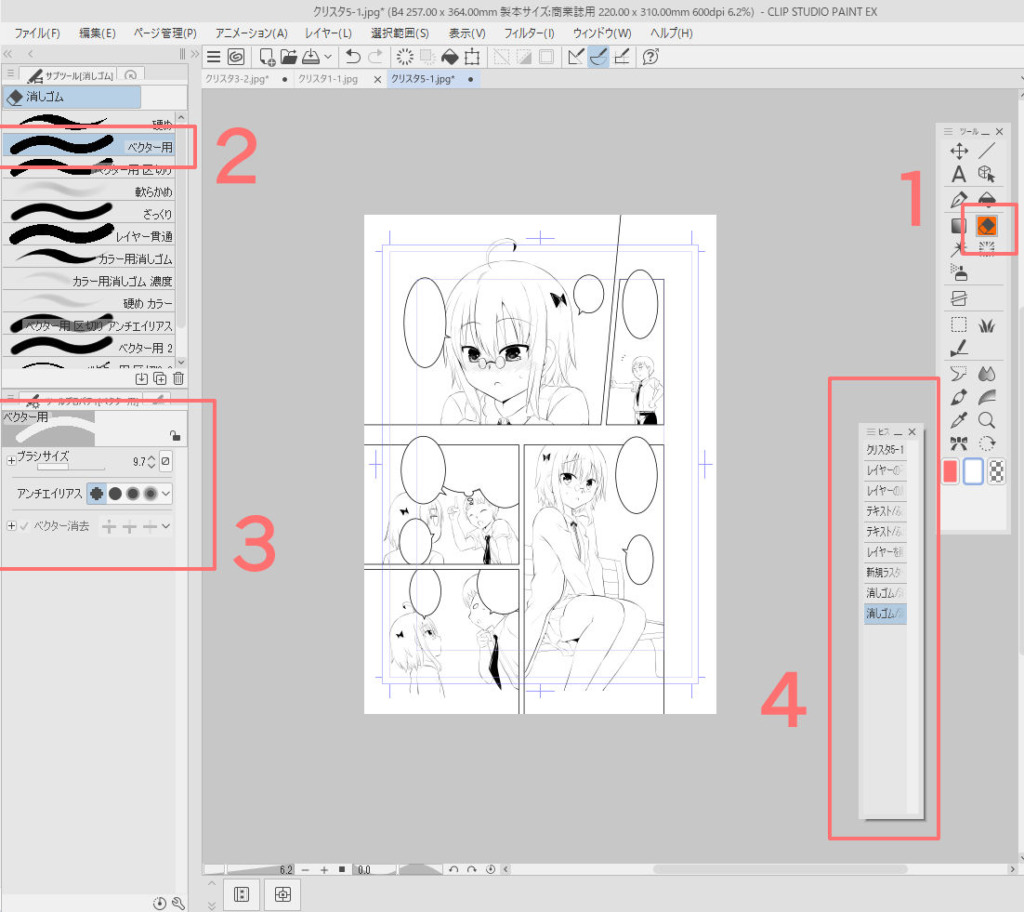Select the Gradient tool
Image resolution: width=1024 pixels, height=912 pixels.
coord(959,226)
